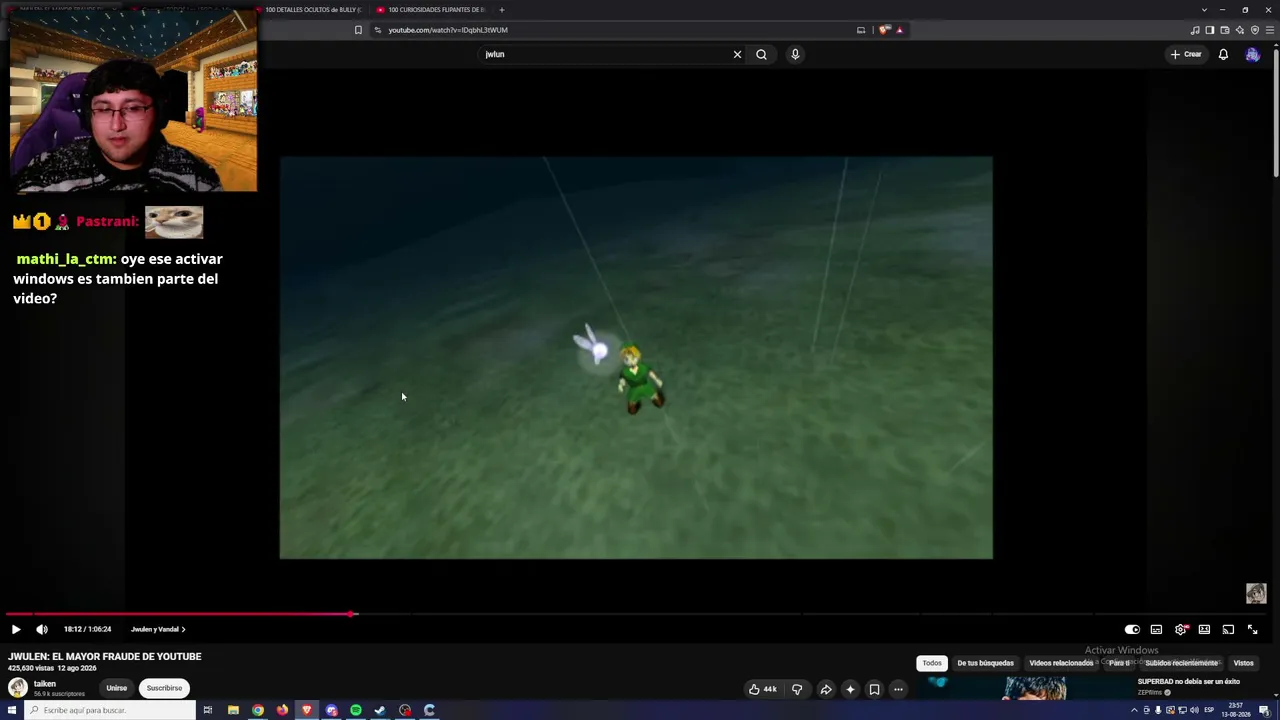Open a new browser tab
Screen dimensions: 1280x720
(x=502, y=10)
